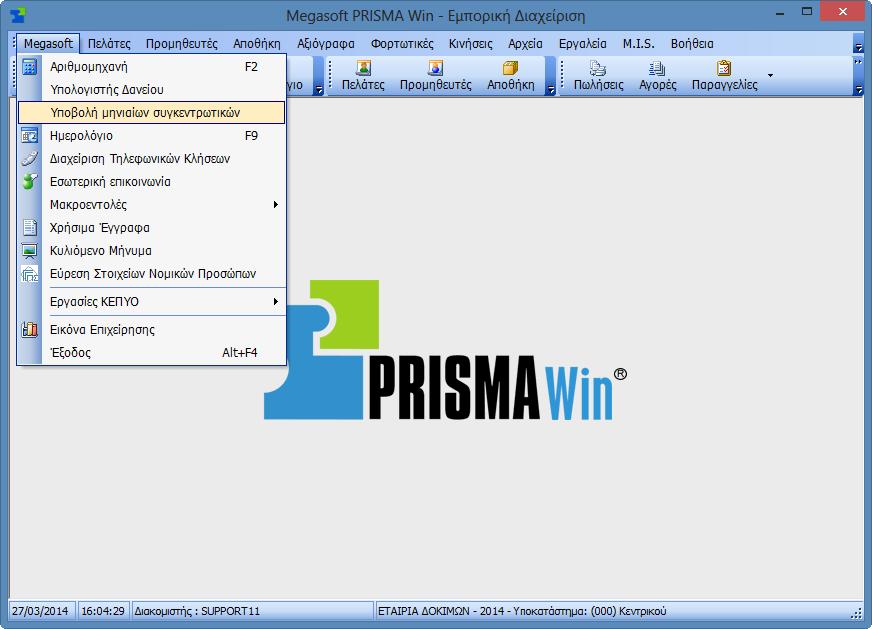Open toolbar options arrow after Αποθήκη button
Image resolution: width=872 pixels, height=629 pixels.
(551, 90)
